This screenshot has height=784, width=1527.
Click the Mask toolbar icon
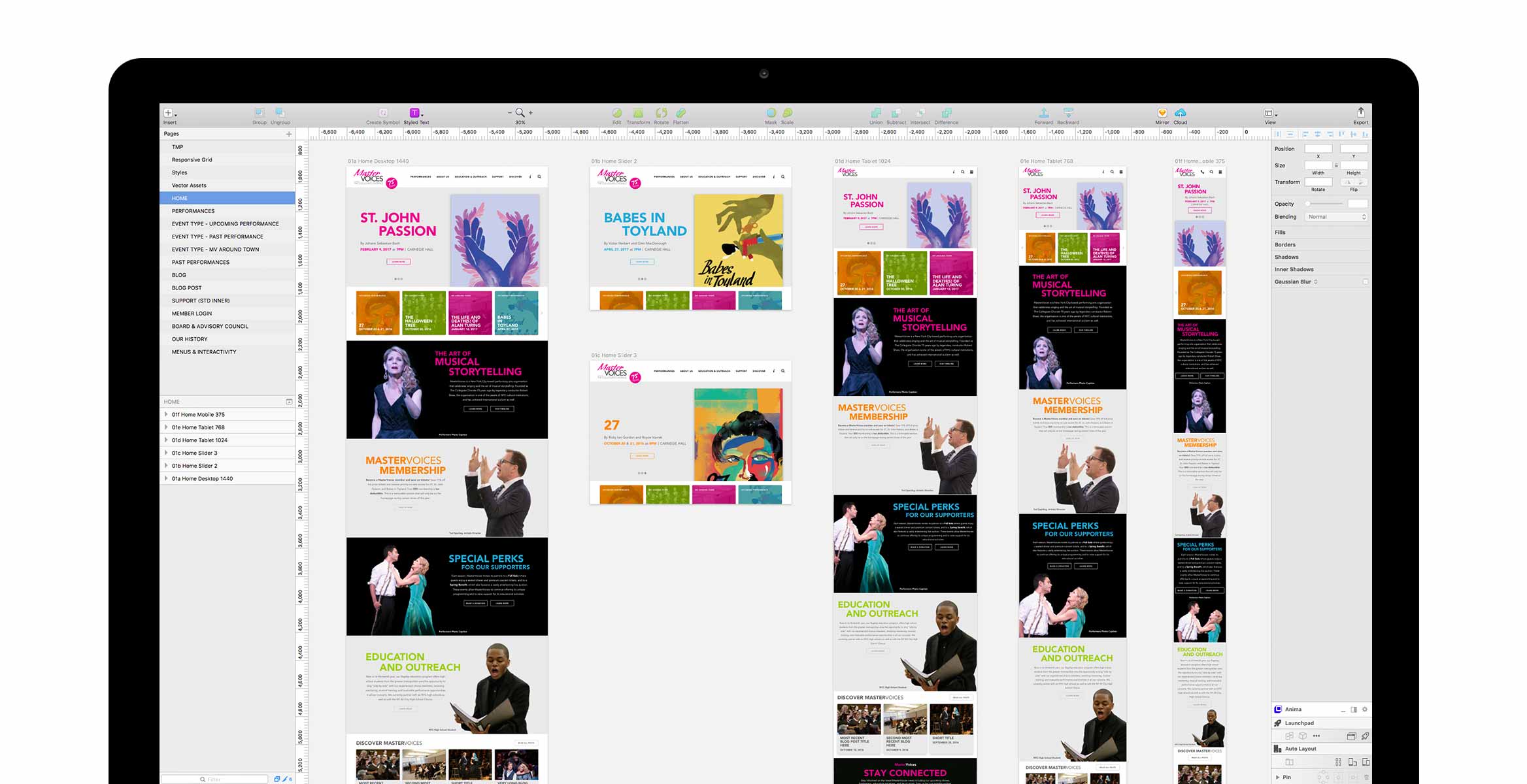click(x=771, y=113)
